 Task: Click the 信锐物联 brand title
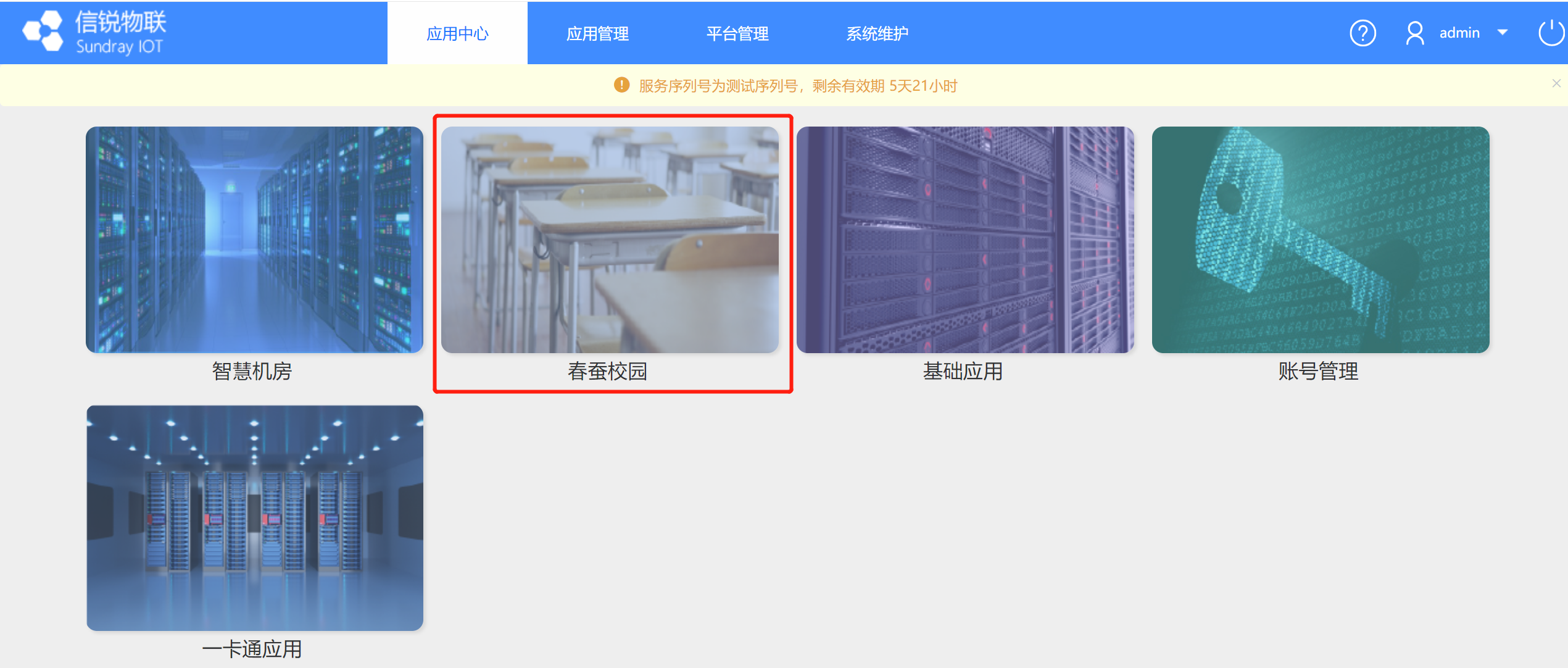click(x=121, y=22)
